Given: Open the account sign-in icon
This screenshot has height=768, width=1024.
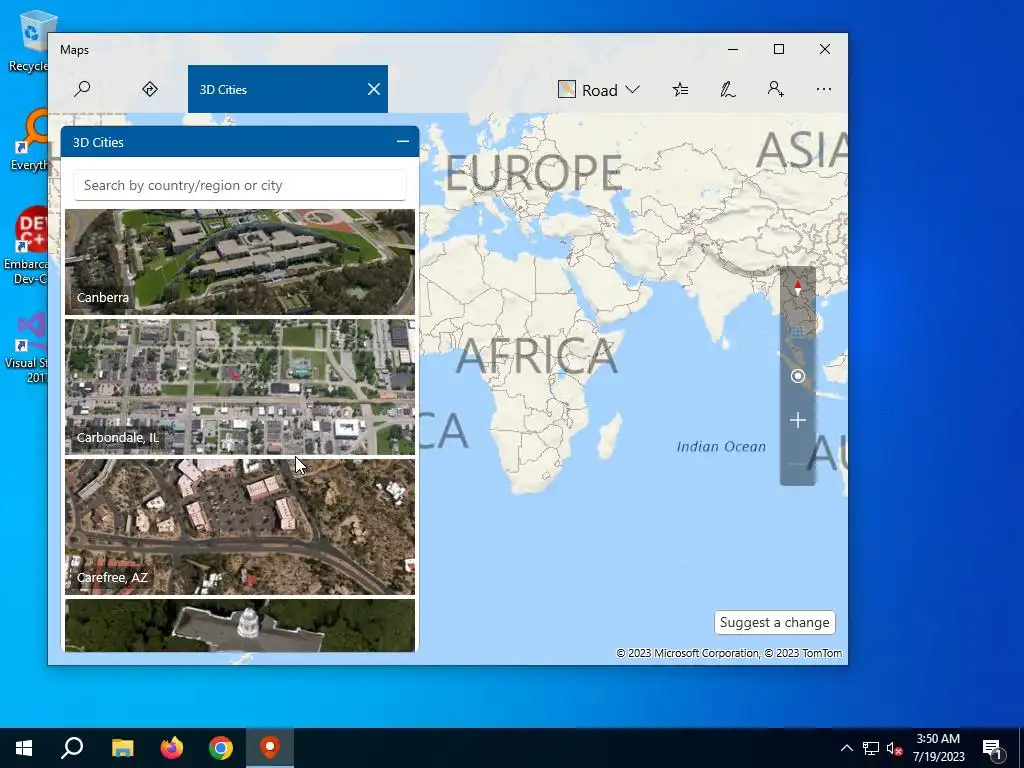Looking at the screenshot, I should click(x=775, y=89).
